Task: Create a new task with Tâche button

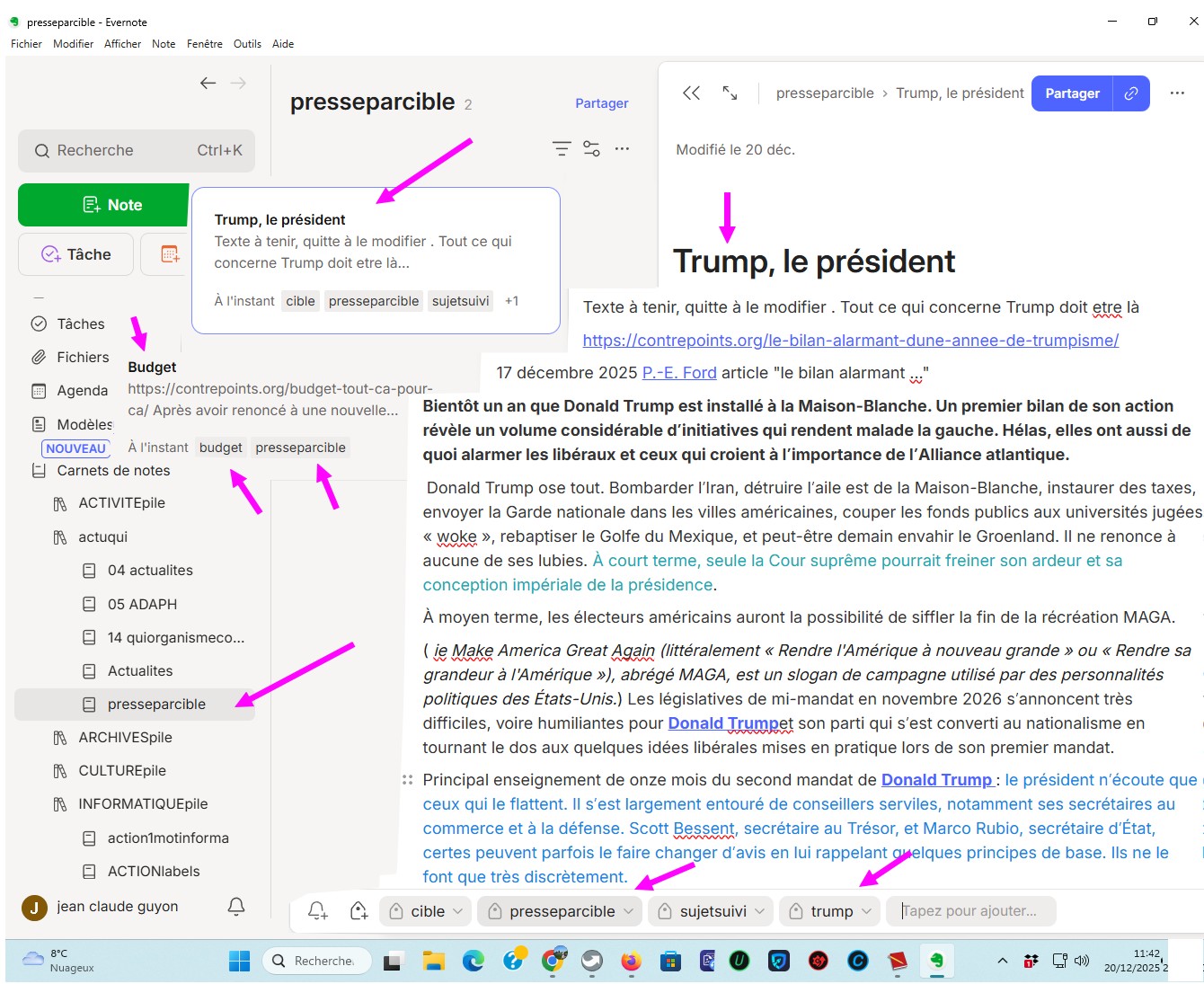Action: click(75, 254)
